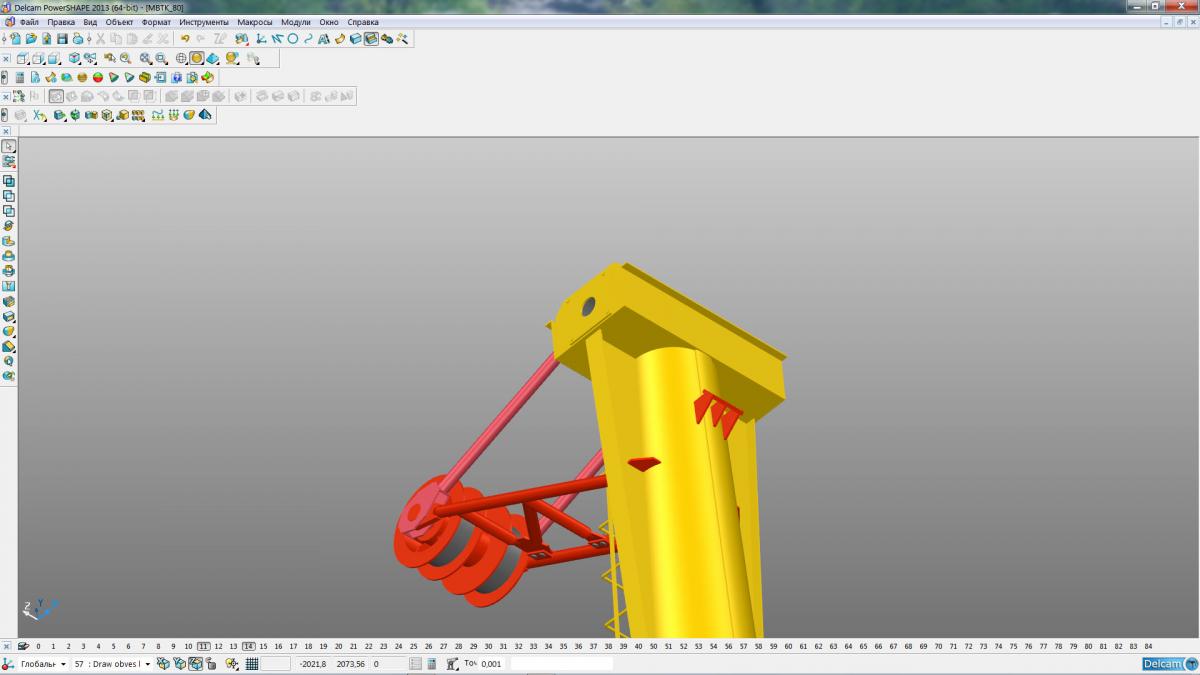
Task: Open the Макросы menu
Action: (x=255, y=22)
